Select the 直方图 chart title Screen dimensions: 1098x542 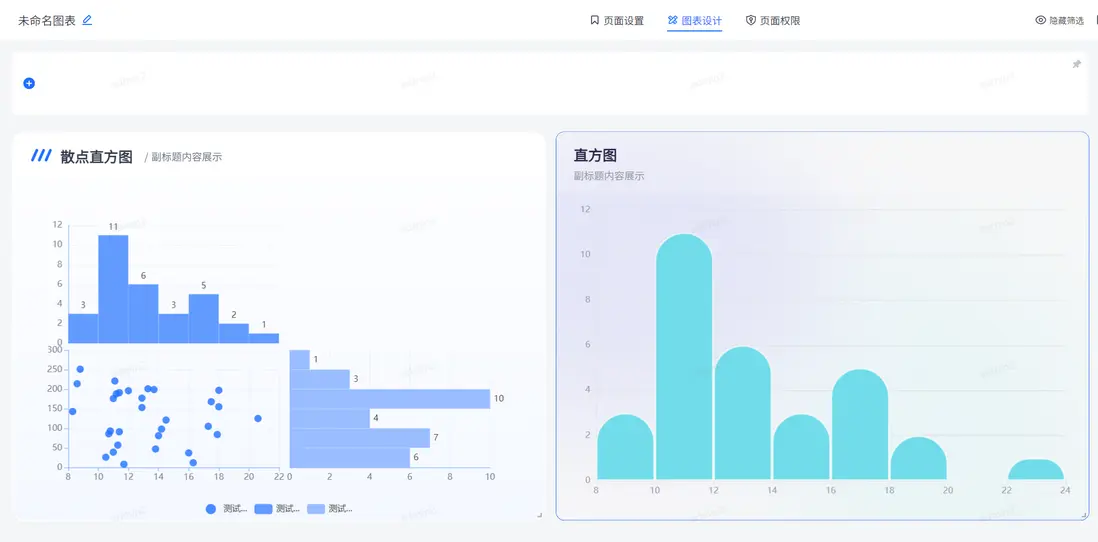595,155
